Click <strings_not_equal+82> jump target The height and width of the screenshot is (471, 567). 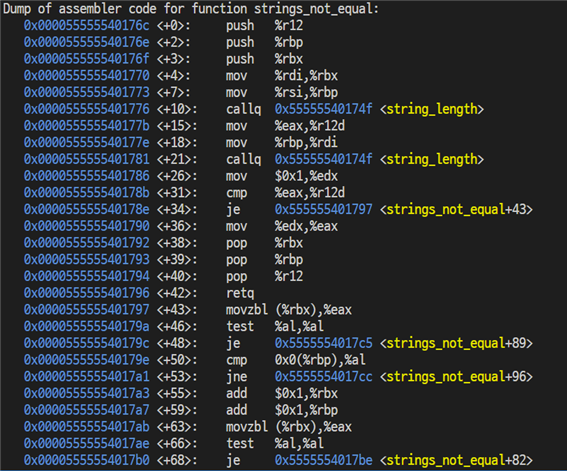[x=456, y=460]
